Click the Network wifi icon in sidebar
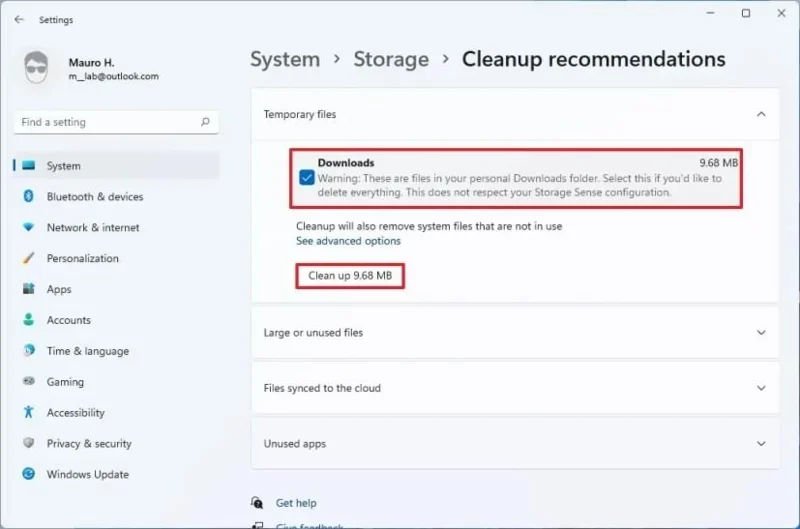This screenshot has height=529, width=800. 29,227
